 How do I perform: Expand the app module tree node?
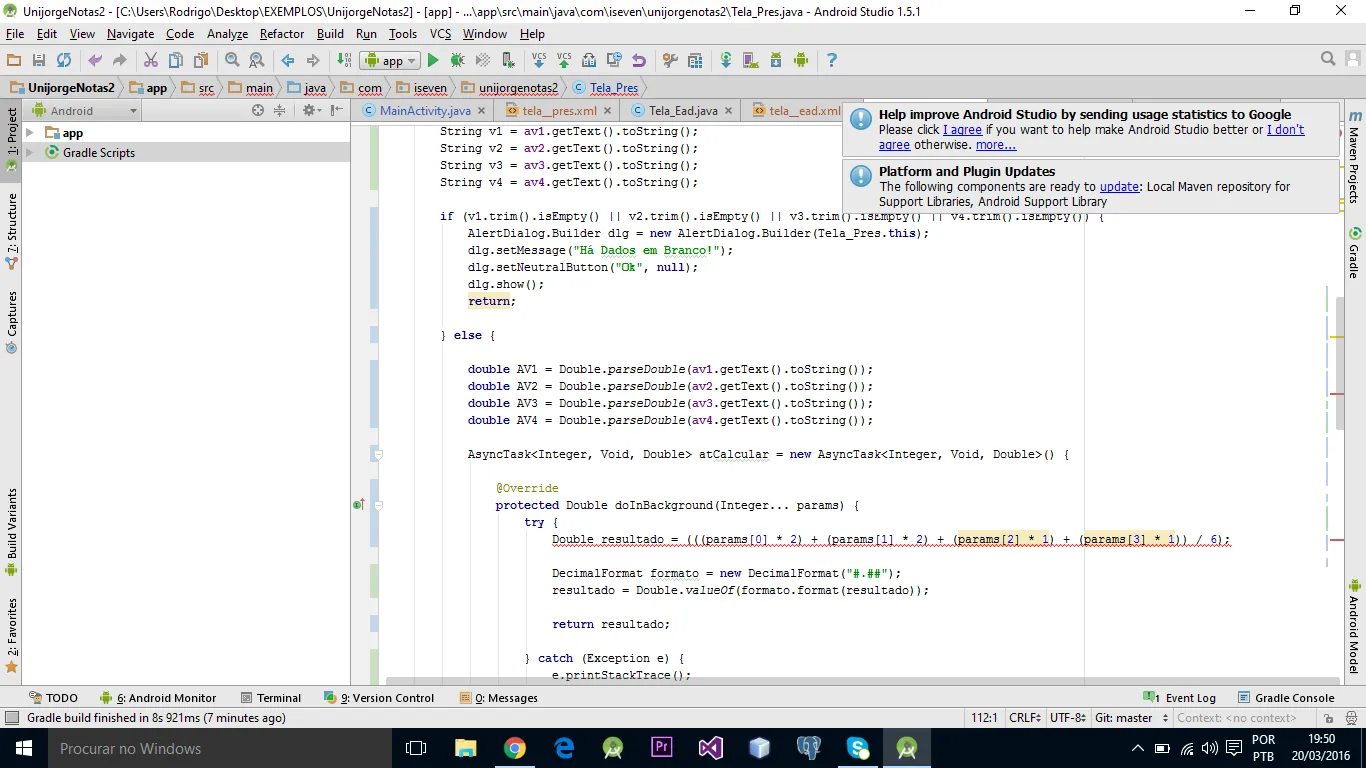pos(30,133)
